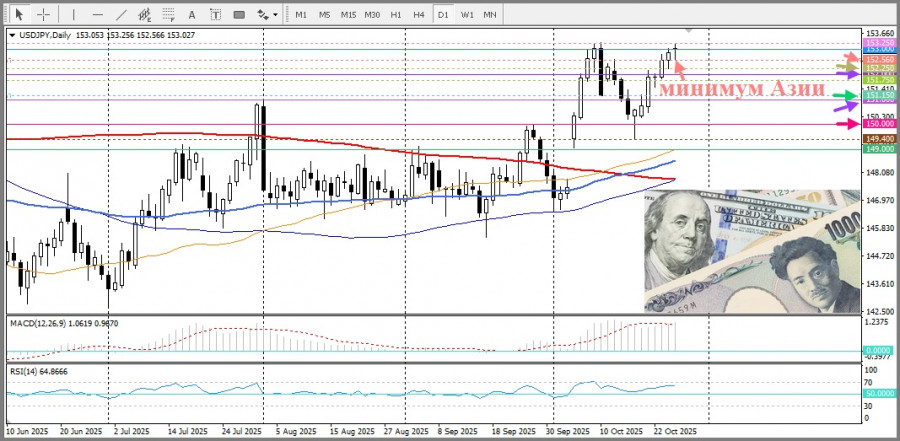This screenshot has height=441, width=900.
Task: Click the 151.150 teal price label
Action: click(x=879, y=95)
